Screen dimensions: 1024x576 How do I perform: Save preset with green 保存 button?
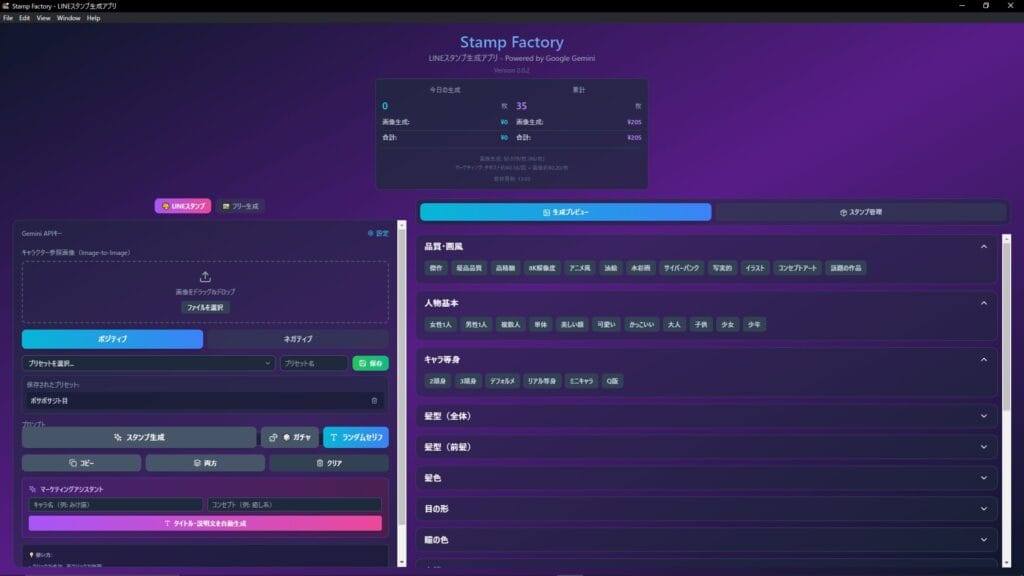(370, 363)
